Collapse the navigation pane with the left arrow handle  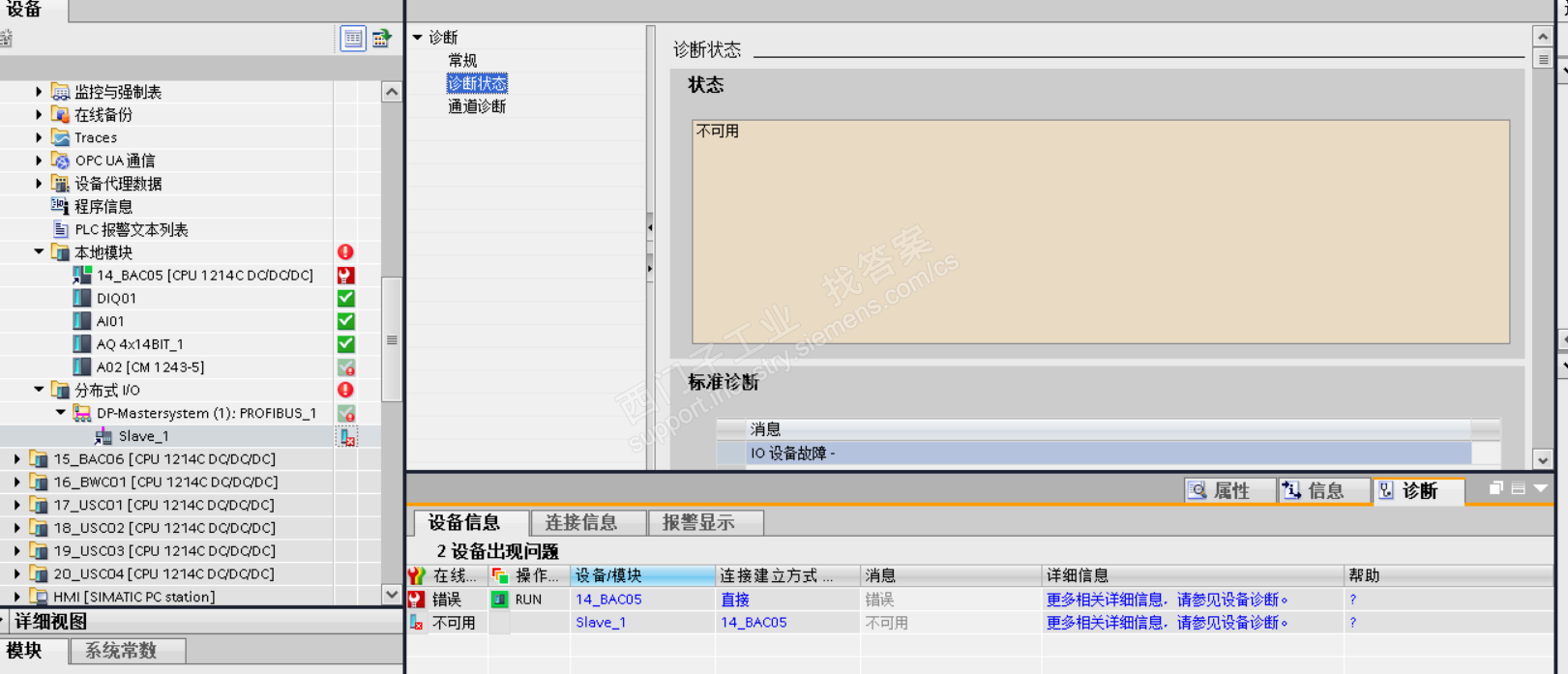(x=650, y=227)
